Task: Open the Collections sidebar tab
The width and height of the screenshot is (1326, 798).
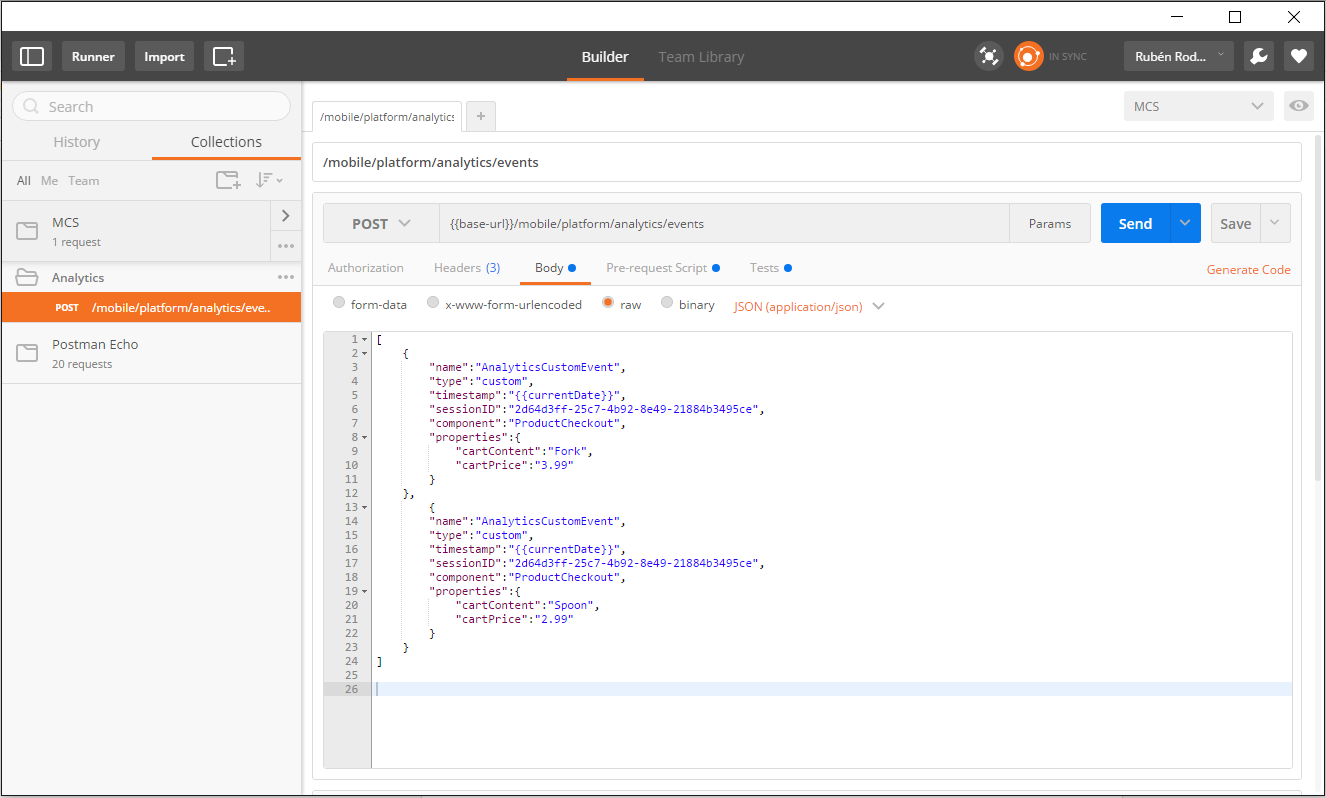Action: pos(226,142)
